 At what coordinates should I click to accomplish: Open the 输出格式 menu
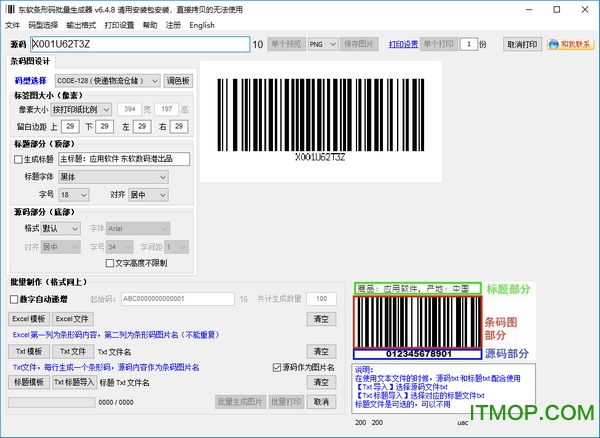(x=81, y=25)
